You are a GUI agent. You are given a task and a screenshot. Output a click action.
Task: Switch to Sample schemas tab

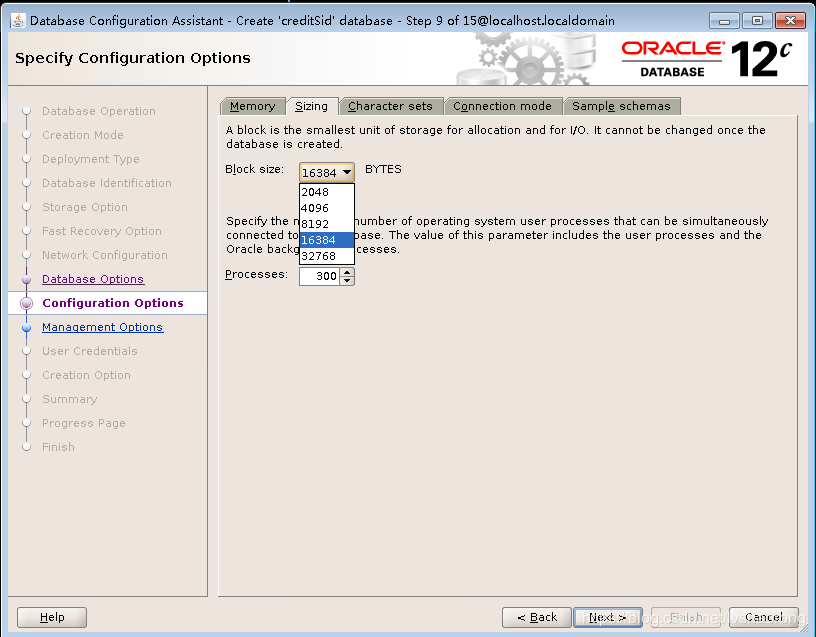click(621, 106)
